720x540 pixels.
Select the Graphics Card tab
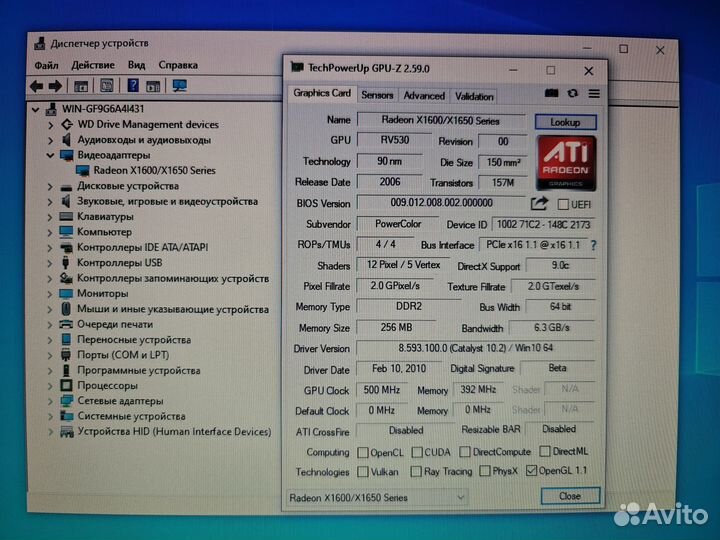point(321,93)
